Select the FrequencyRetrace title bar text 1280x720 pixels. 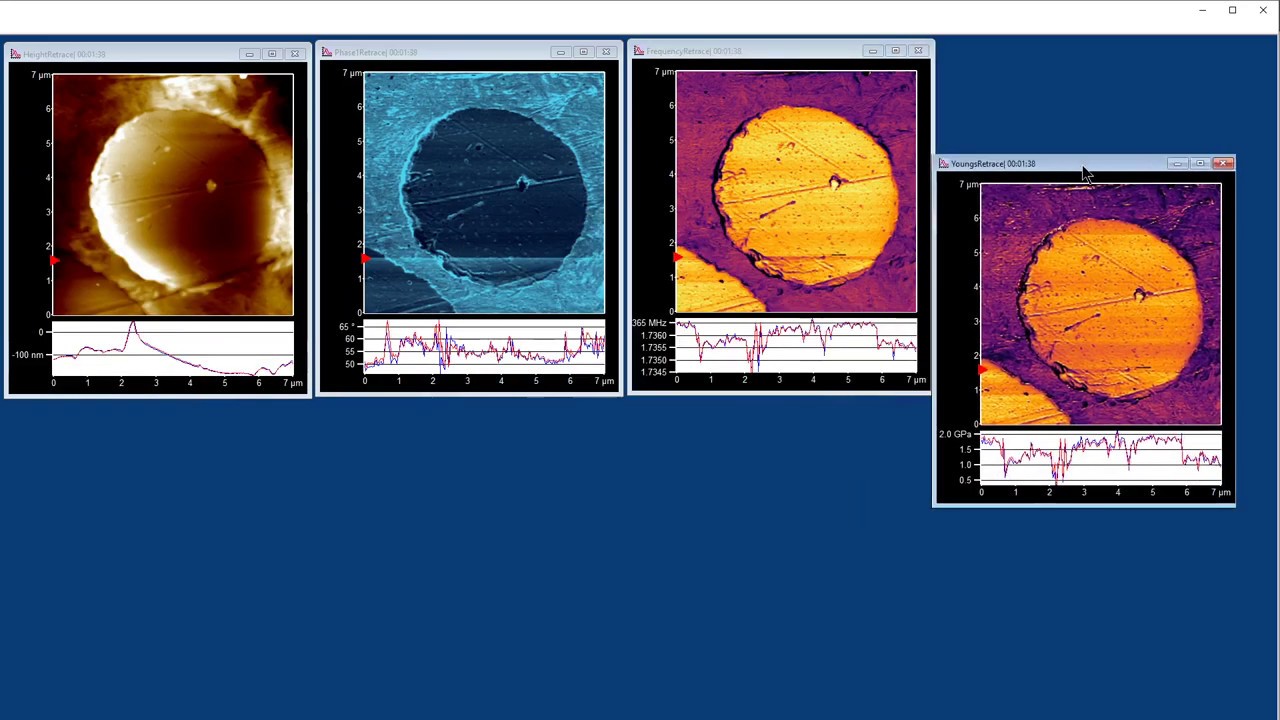pos(694,51)
